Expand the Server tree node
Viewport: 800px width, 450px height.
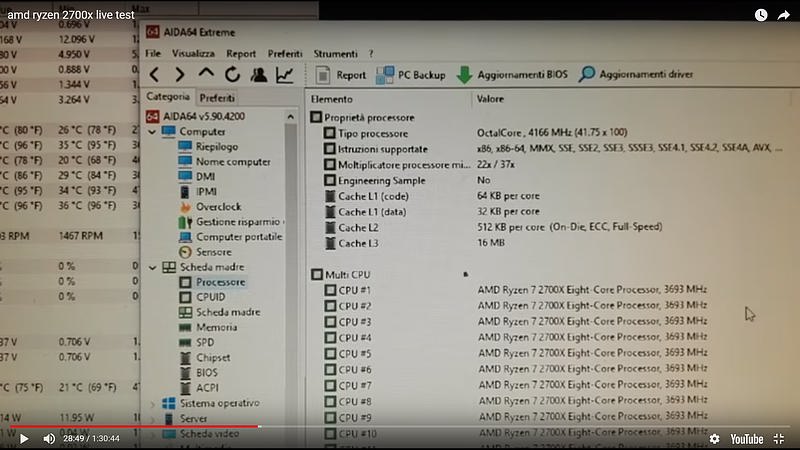(153, 419)
